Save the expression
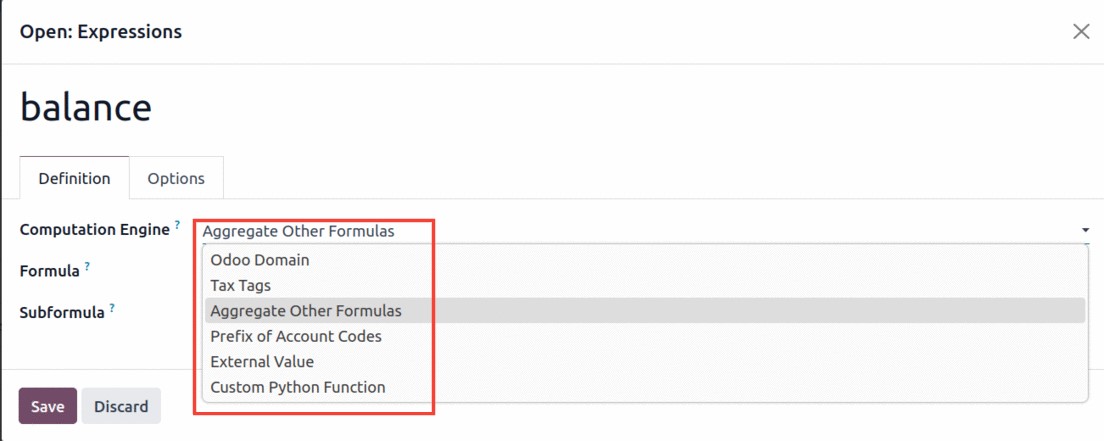This screenshot has width=1104, height=441. [48, 406]
